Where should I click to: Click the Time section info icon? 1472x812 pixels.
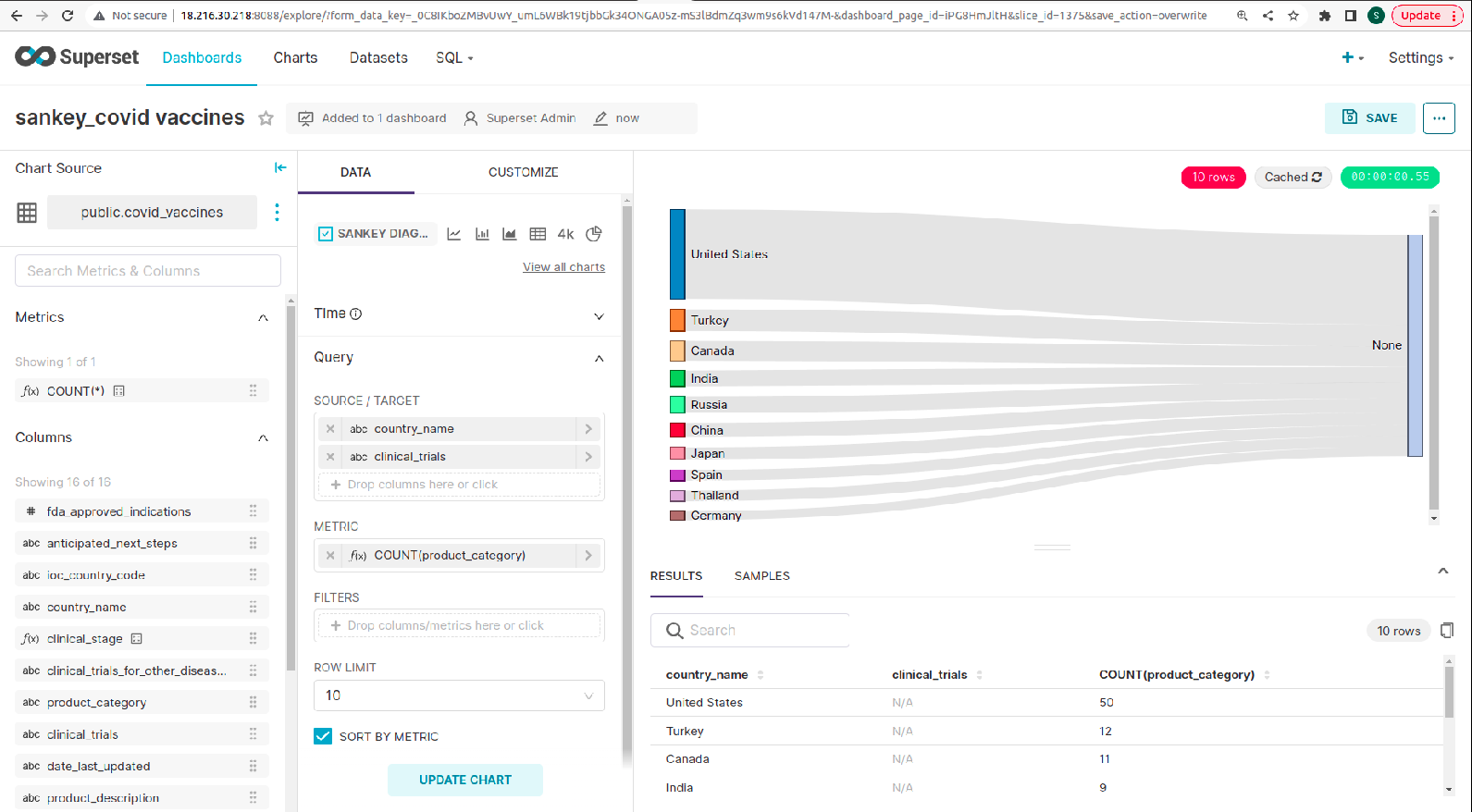(356, 314)
